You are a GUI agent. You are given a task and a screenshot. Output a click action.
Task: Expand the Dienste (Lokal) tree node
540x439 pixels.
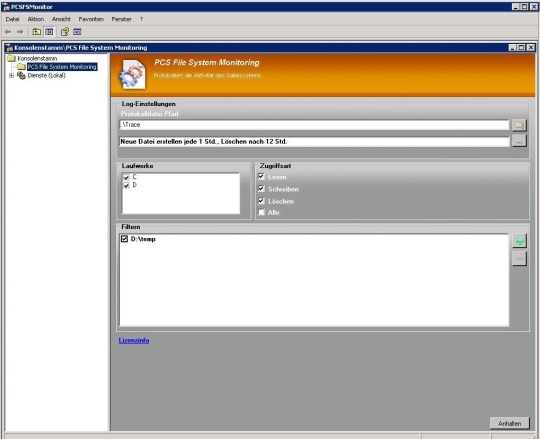11,75
